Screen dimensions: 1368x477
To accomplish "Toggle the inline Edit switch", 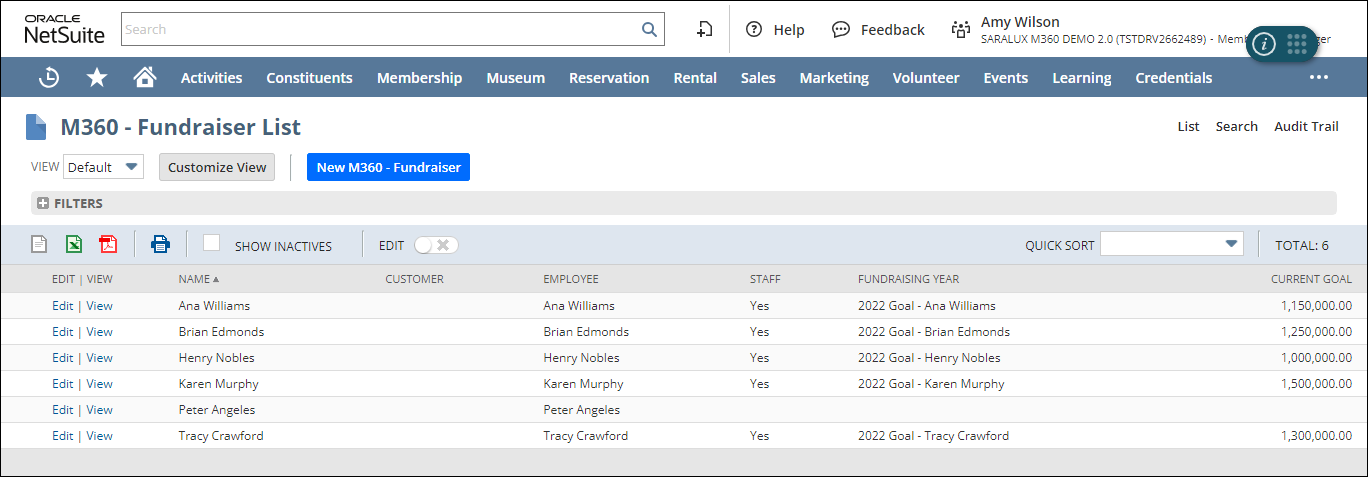I will [x=437, y=245].
